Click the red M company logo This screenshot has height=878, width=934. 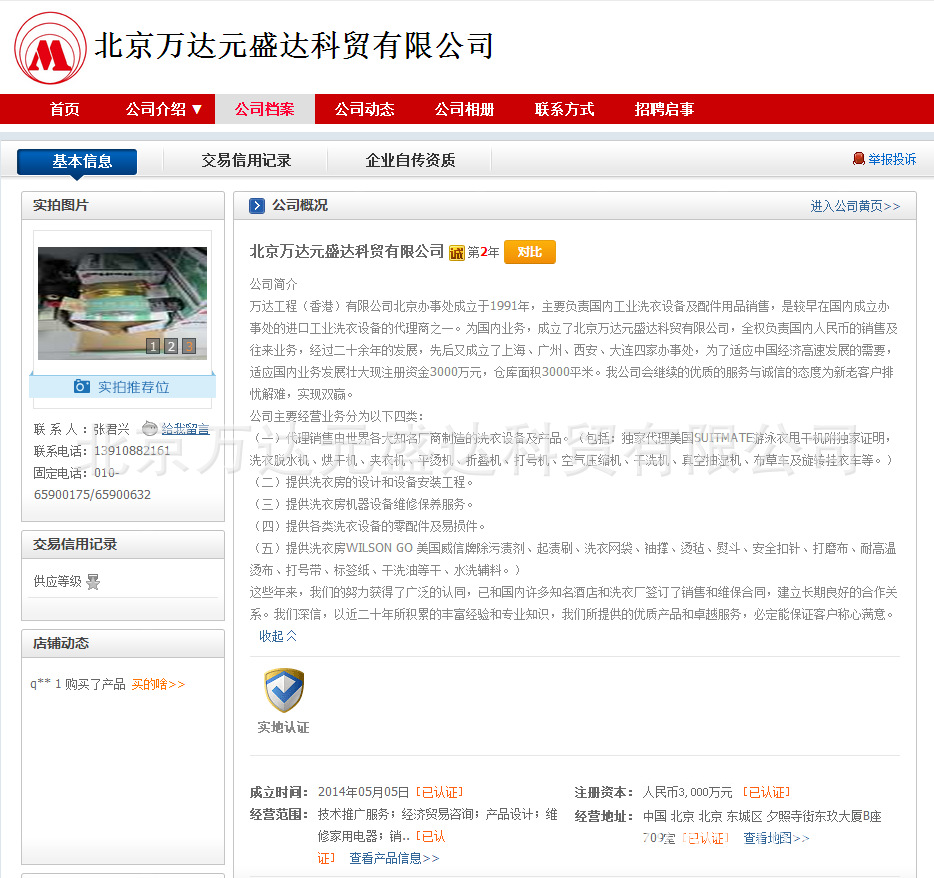pos(50,48)
